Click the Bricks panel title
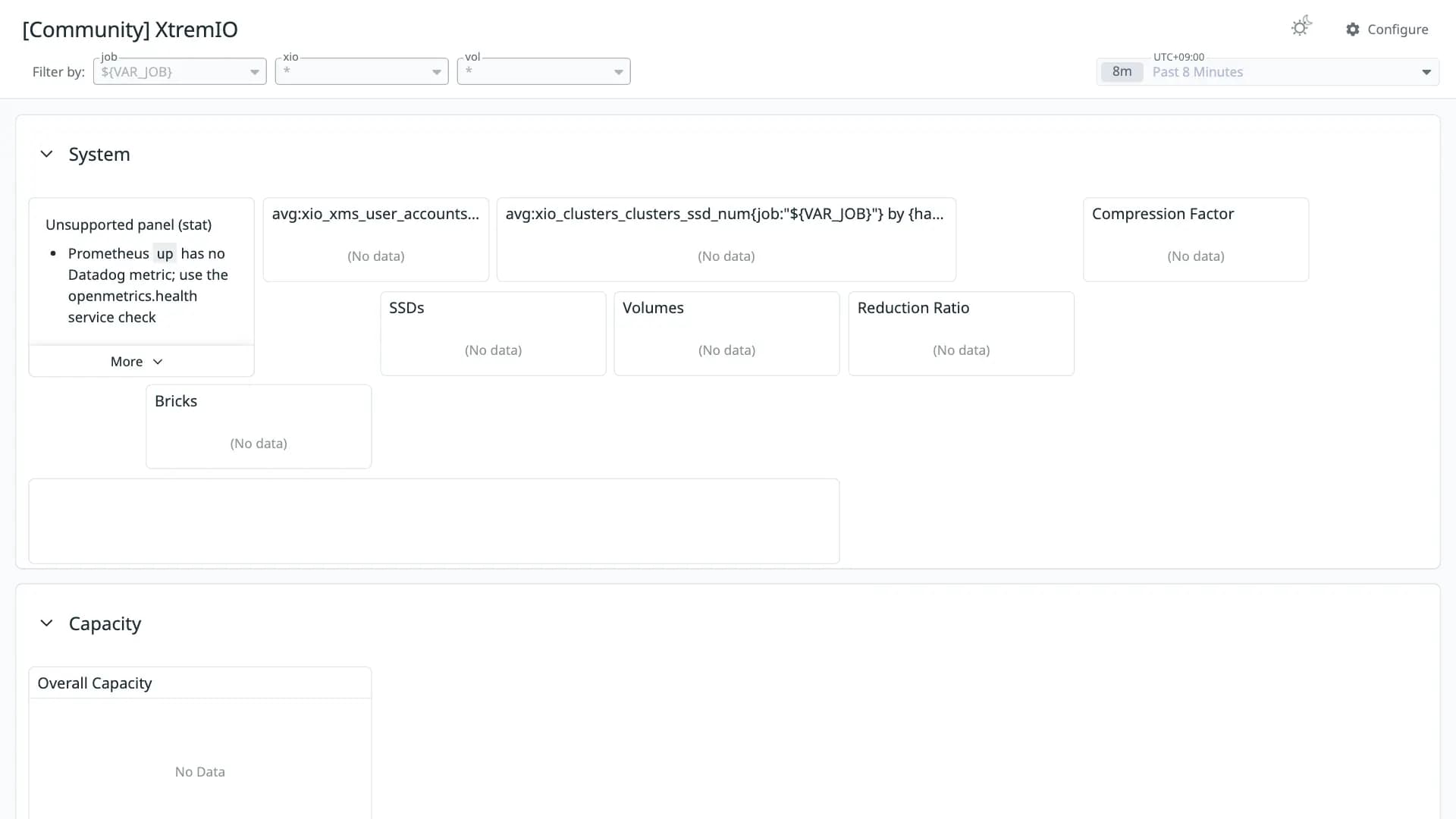The width and height of the screenshot is (1456, 819). pyautogui.click(x=176, y=401)
